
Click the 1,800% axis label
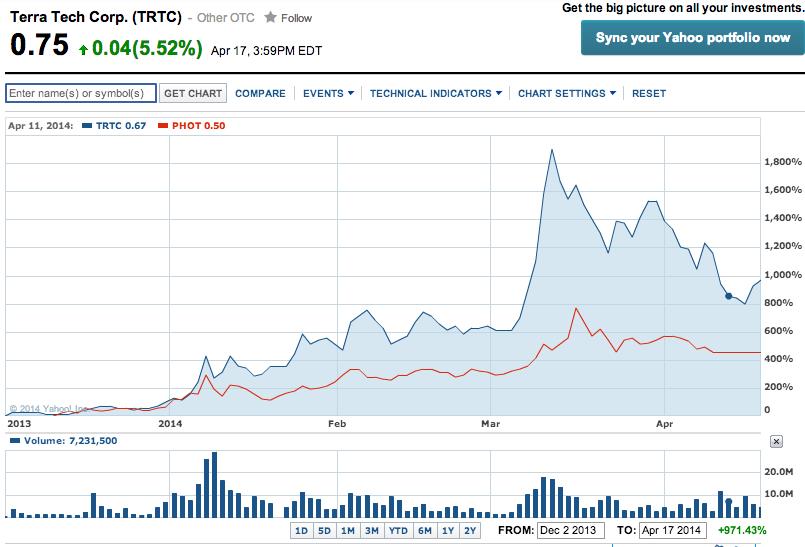click(783, 162)
